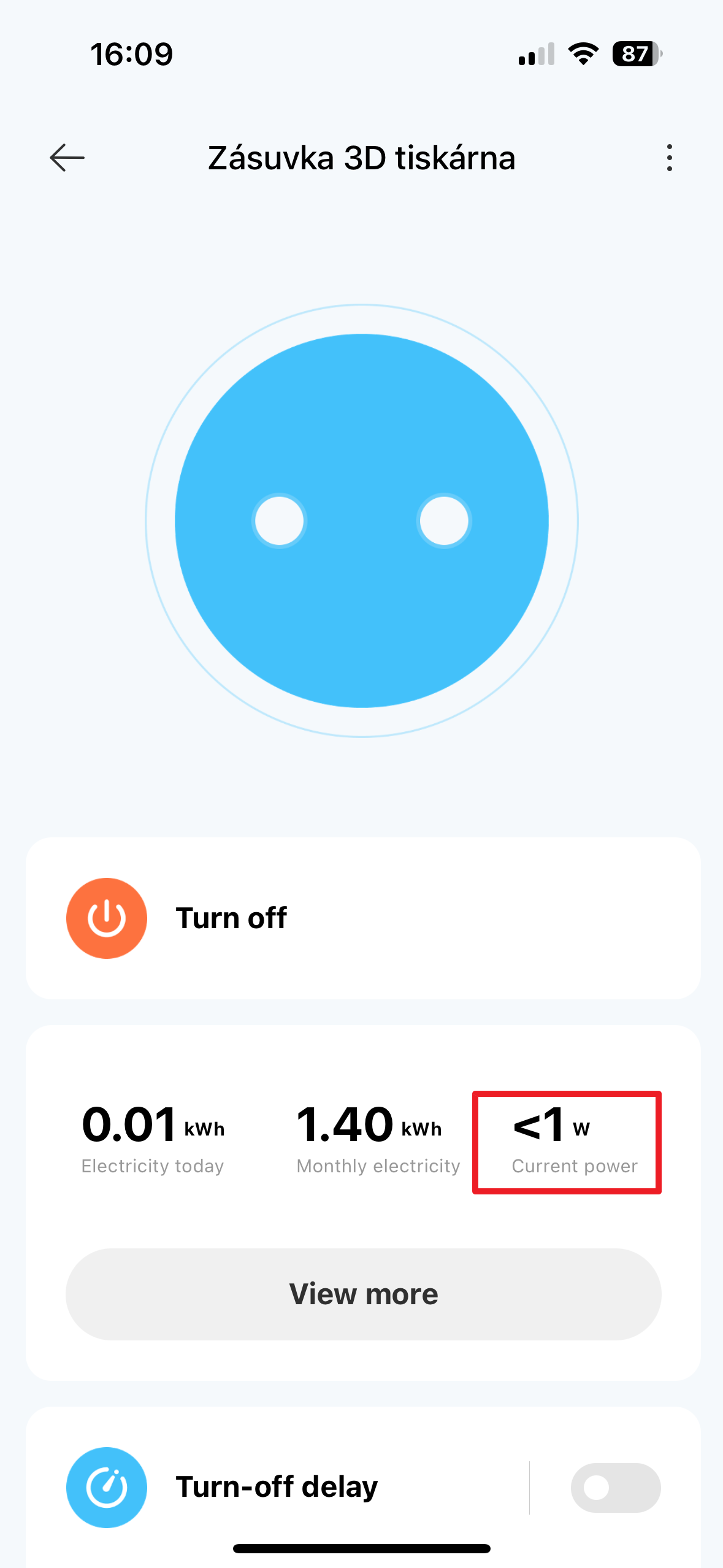Expand details with View more button
This screenshot has height=1568, width=723.
click(x=363, y=1294)
